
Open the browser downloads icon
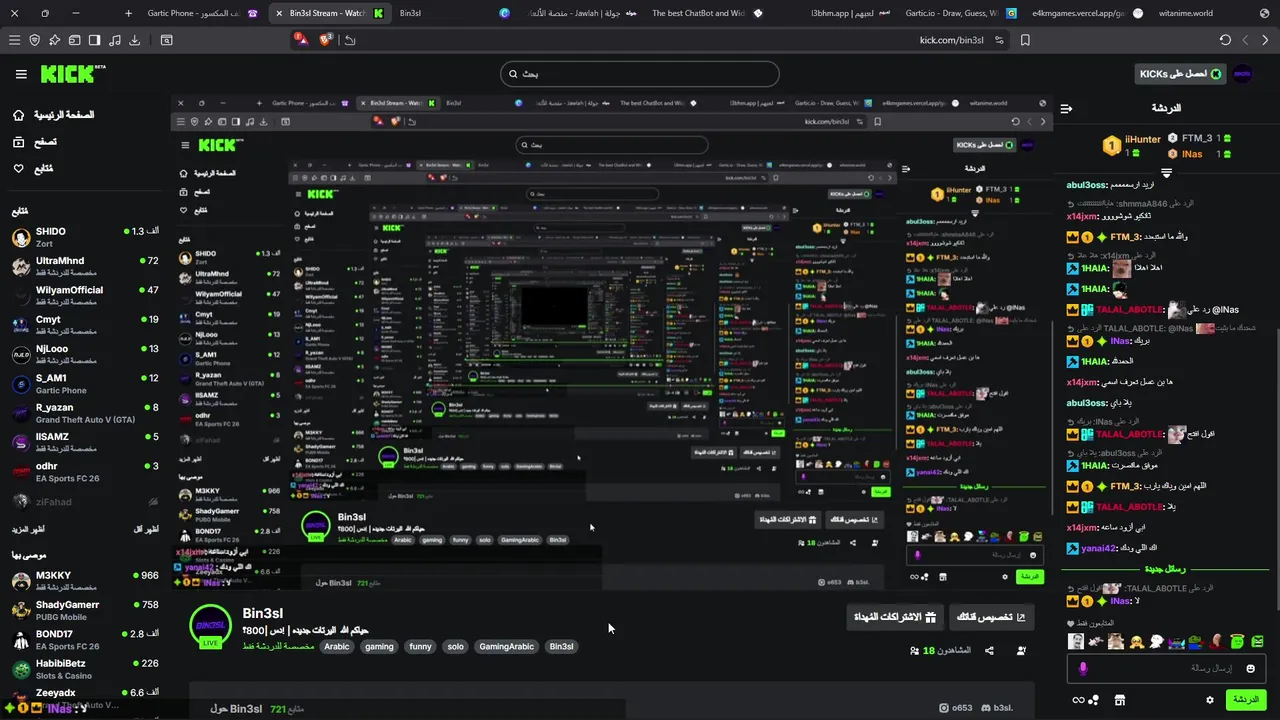pos(134,40)
